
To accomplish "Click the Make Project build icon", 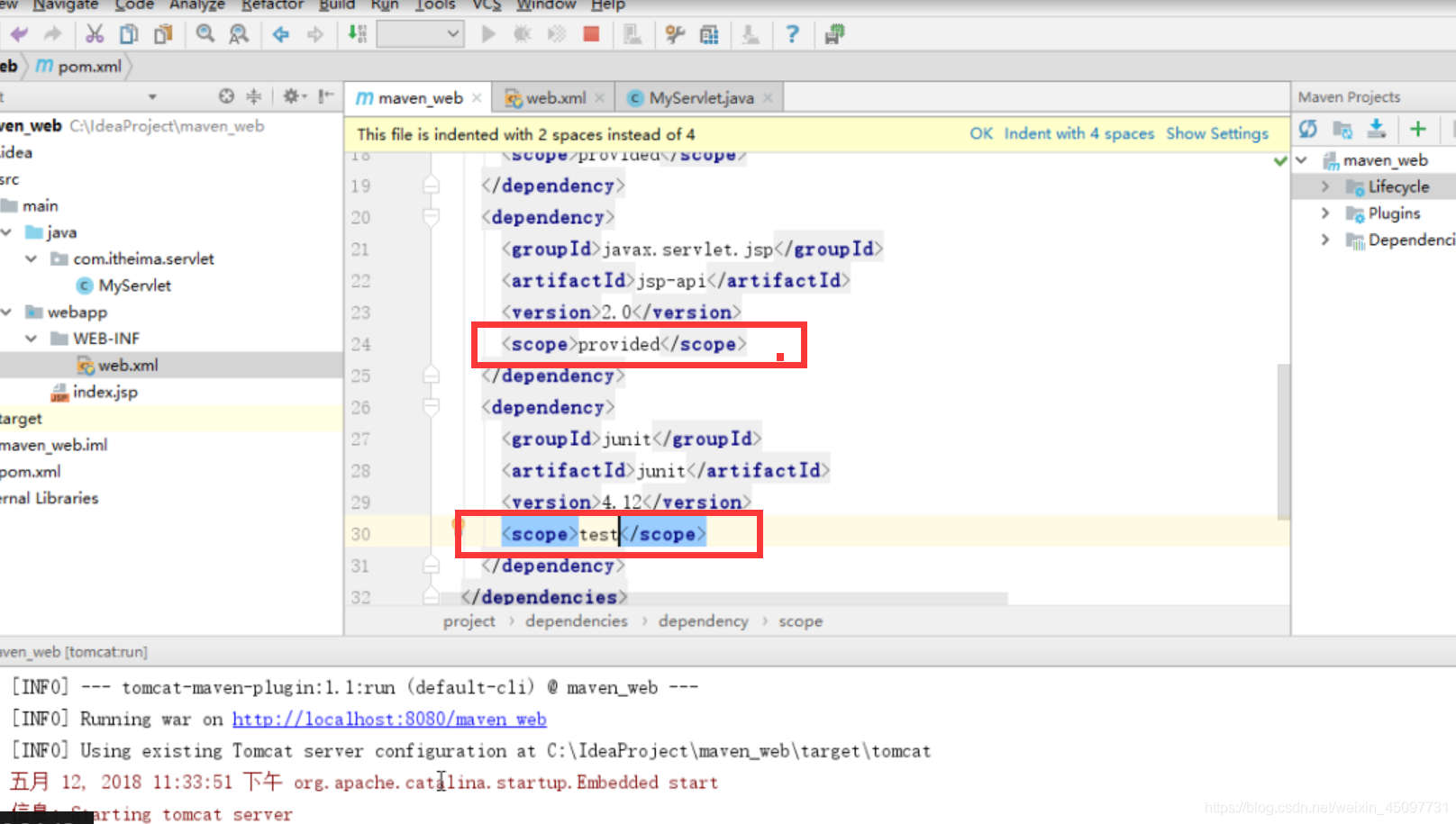I will [358, 35].
